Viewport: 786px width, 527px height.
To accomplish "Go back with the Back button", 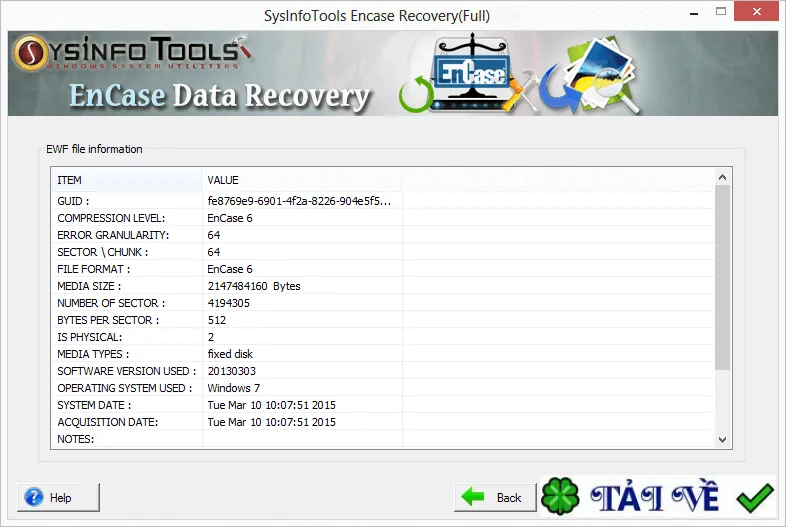I will pyautogui.click(x=495, y=497).
